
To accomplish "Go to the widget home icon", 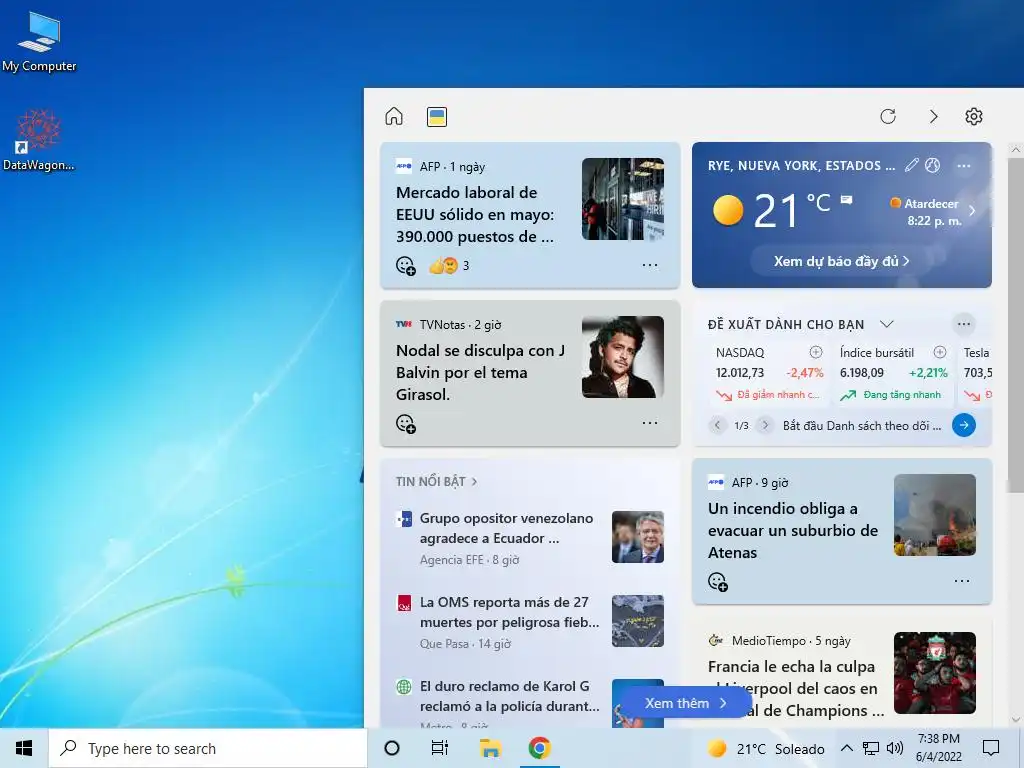I will click(x=394, y=116).
